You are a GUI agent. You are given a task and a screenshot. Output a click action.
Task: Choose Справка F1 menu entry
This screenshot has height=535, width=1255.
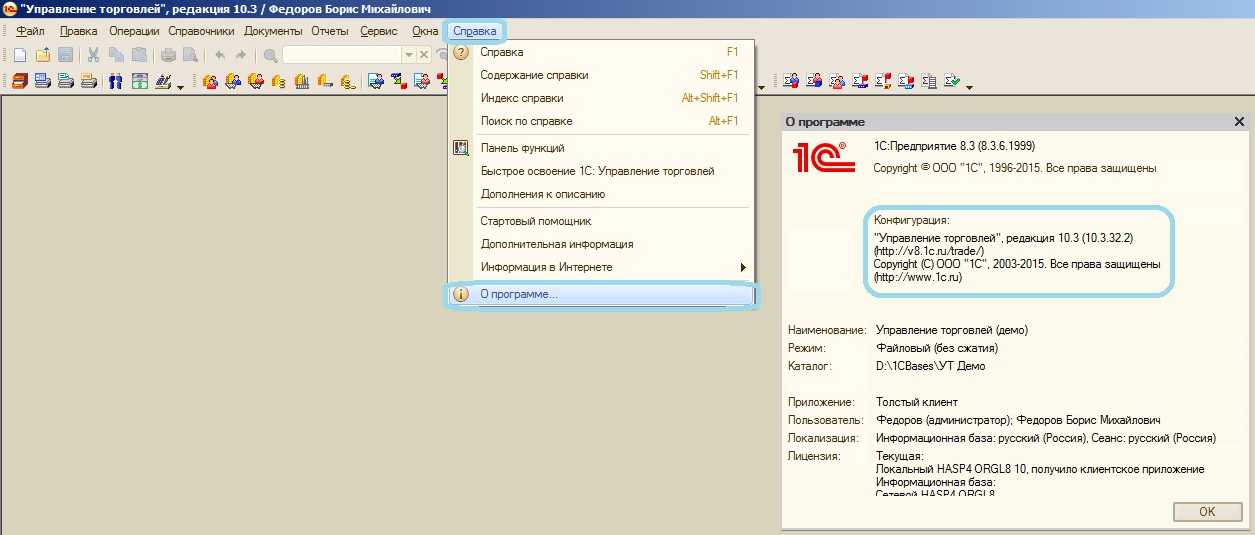(x=600, y=52)
